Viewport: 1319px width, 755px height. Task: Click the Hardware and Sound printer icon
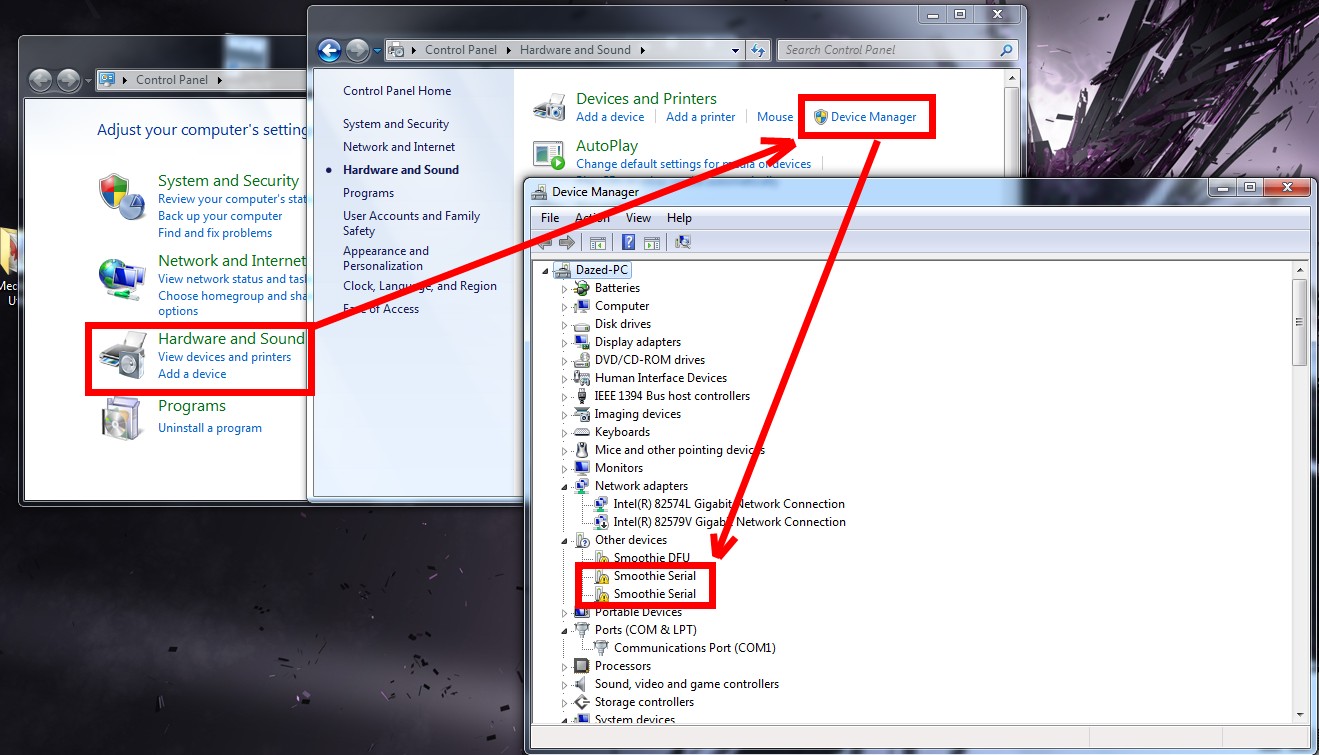tap(122, 356)
